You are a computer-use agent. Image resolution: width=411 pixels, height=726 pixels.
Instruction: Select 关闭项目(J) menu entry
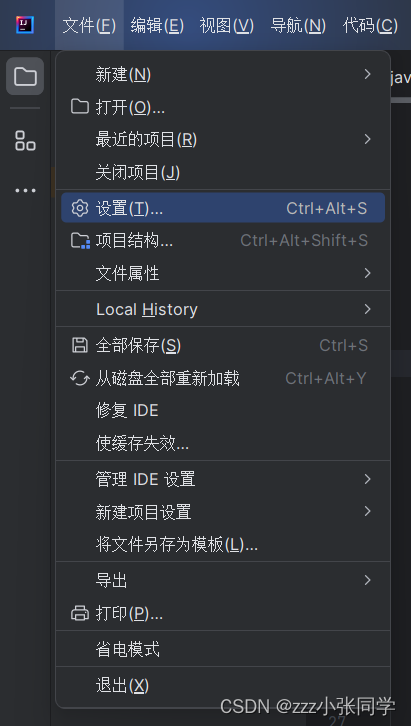click(x=223, y=173)
